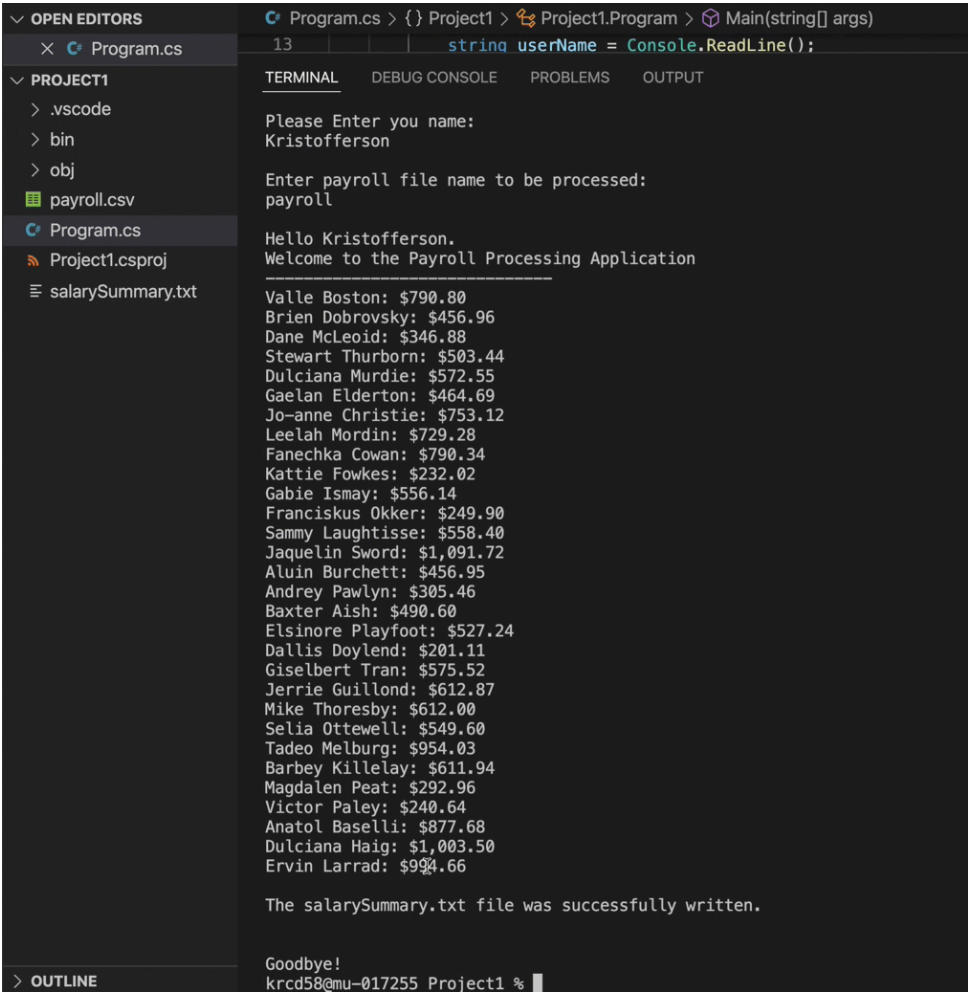Open salarySummary.txt file
Screen dimensions: 968x992
tap(123, 291)
